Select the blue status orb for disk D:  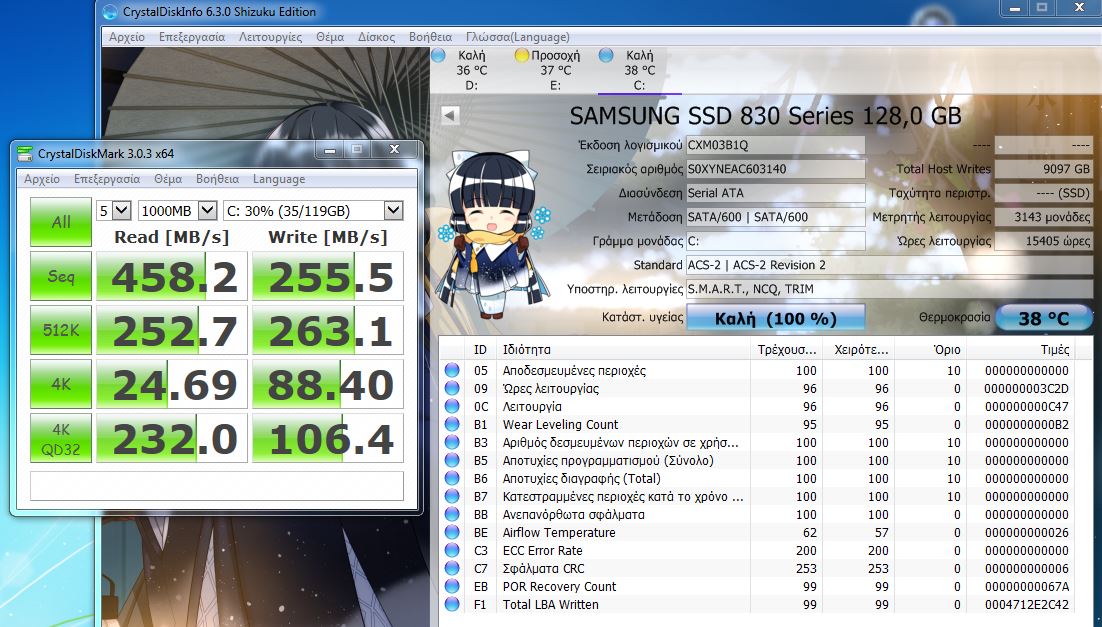coord(439,55)
